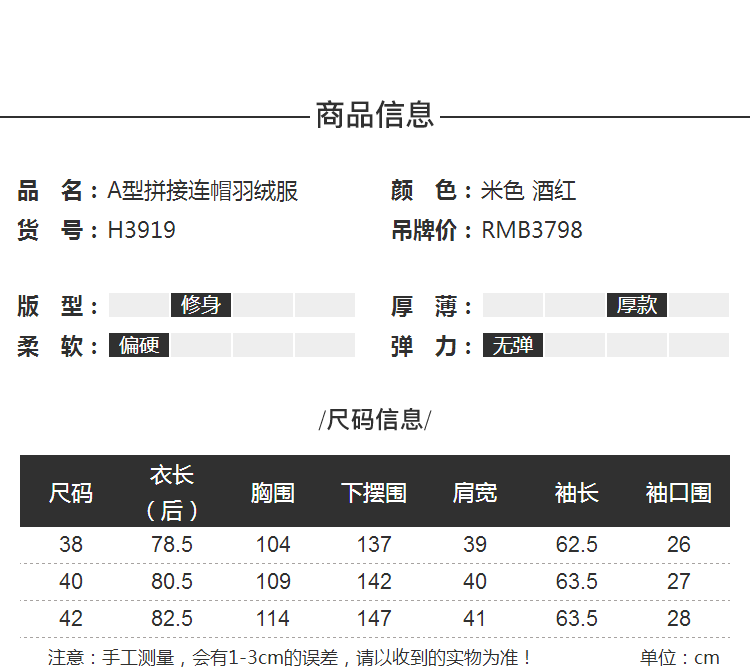
Task: Click the 袖口围 column header
Action: tap(679, 493)
